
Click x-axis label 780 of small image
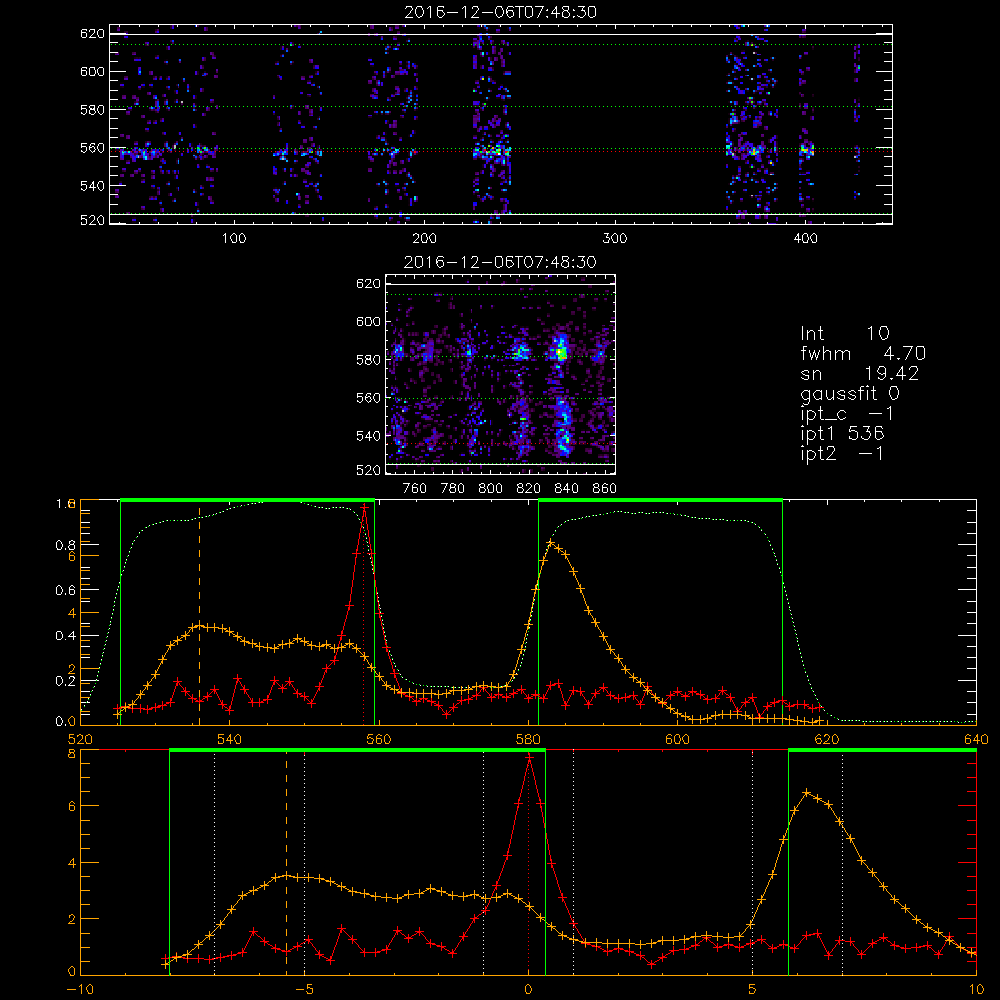pos(453,489)
